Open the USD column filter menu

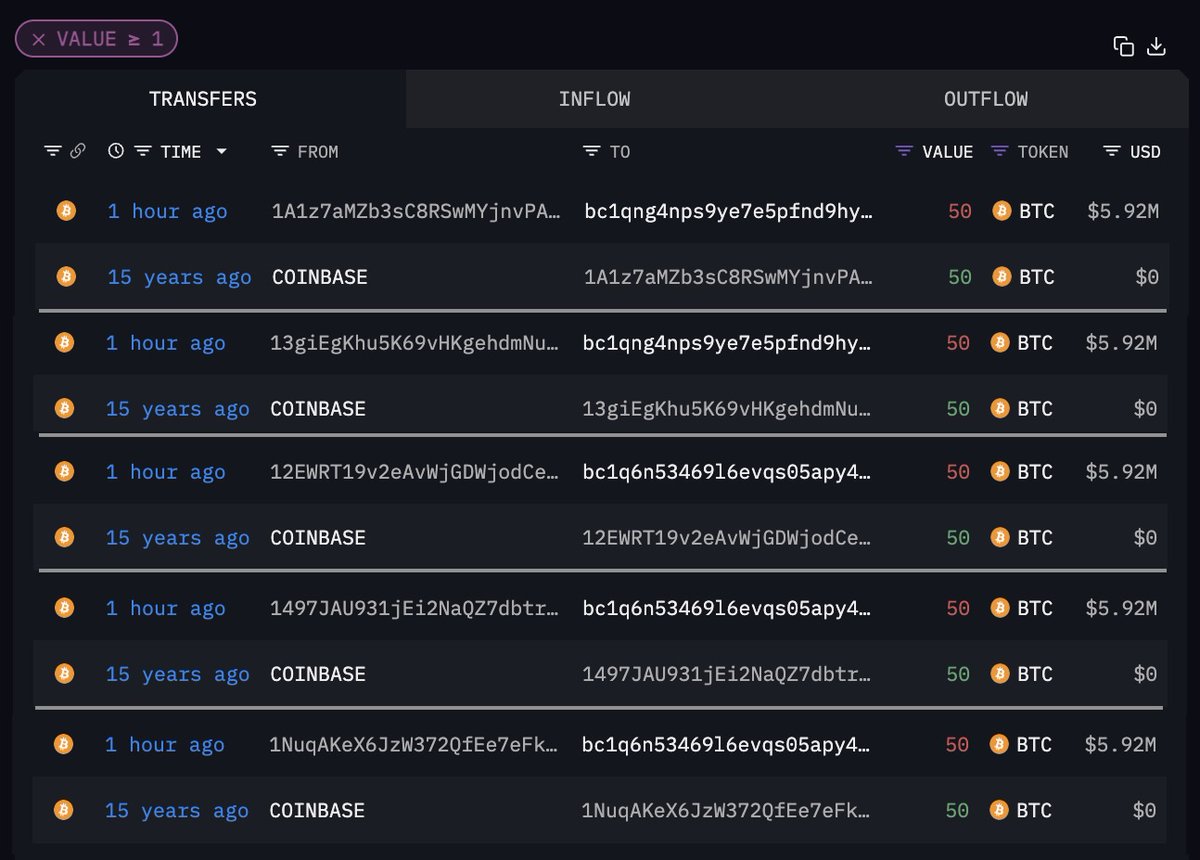point(1113,151)
